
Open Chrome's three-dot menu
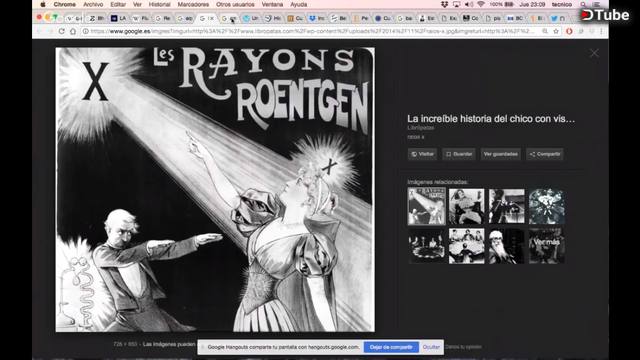(x=601, y=31)
